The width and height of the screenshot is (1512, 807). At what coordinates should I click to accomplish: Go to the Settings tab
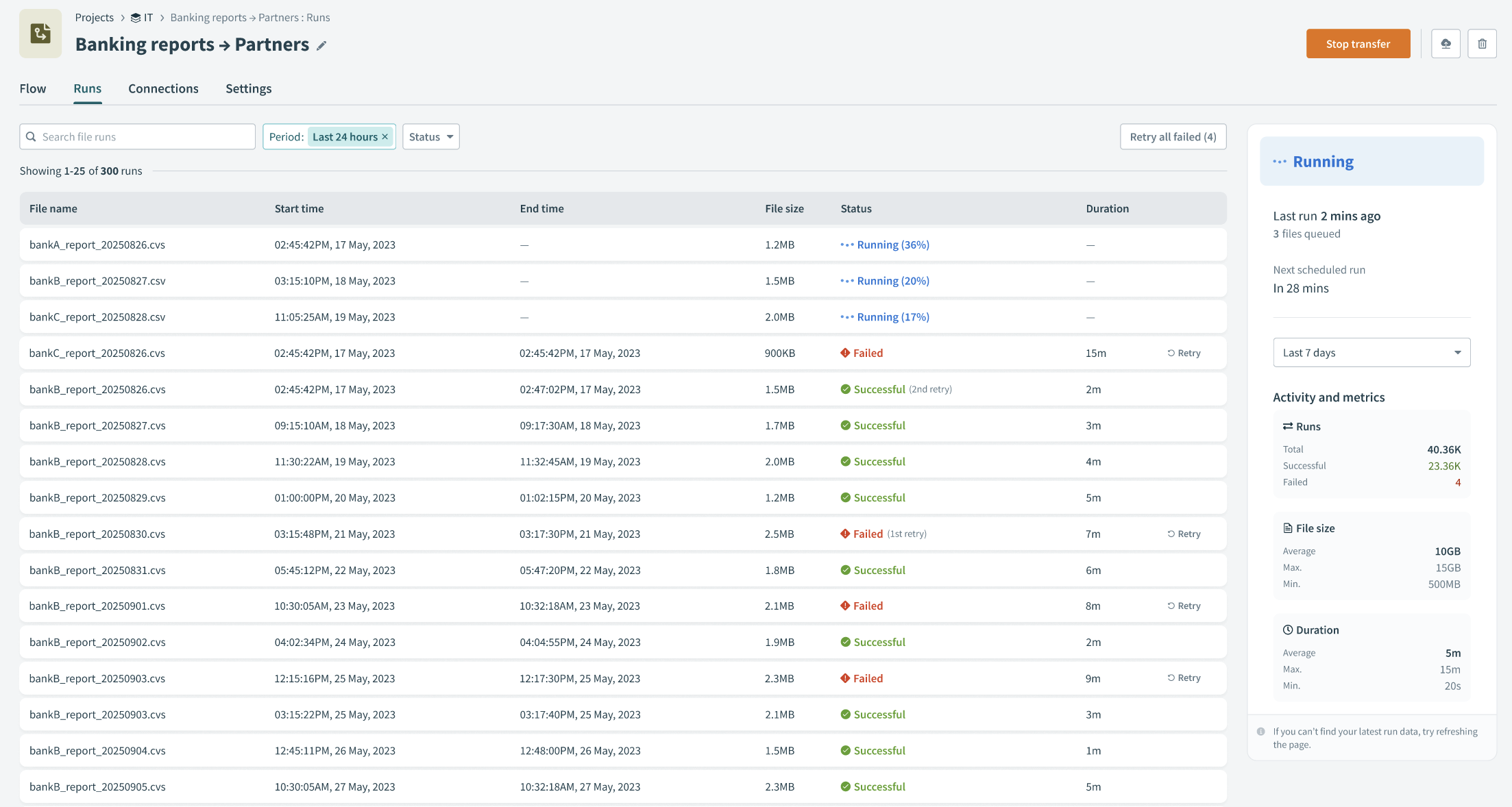248,89
